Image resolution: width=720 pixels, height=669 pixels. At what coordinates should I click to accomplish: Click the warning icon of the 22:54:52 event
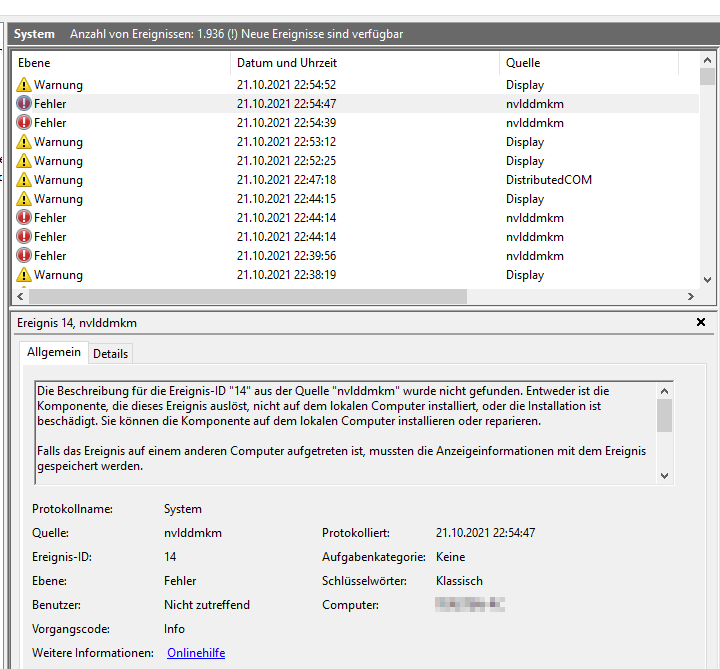[x=23, y=85]
